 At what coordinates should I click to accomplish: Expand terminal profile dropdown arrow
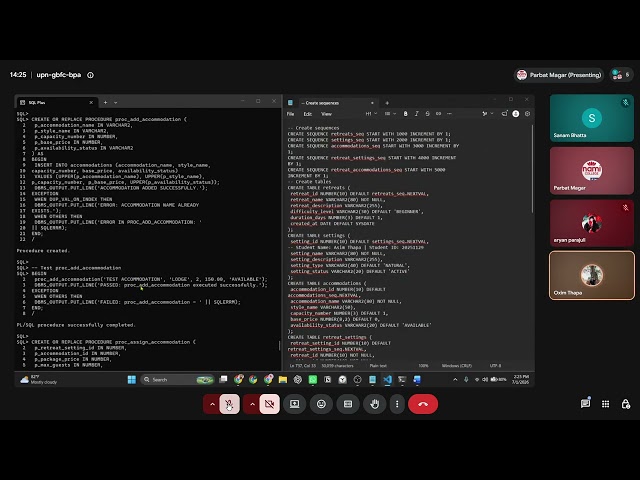116,102
